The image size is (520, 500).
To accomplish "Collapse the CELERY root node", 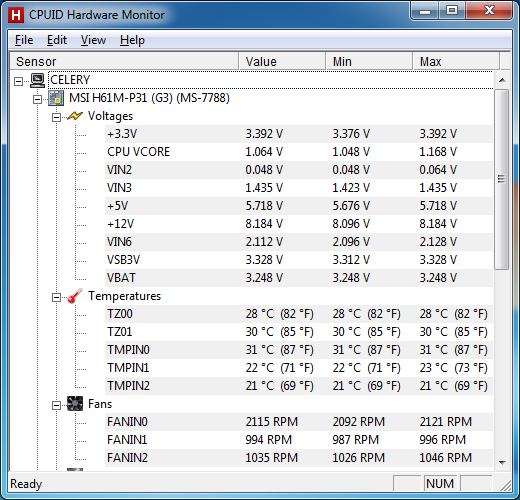I will click(19, 81).
